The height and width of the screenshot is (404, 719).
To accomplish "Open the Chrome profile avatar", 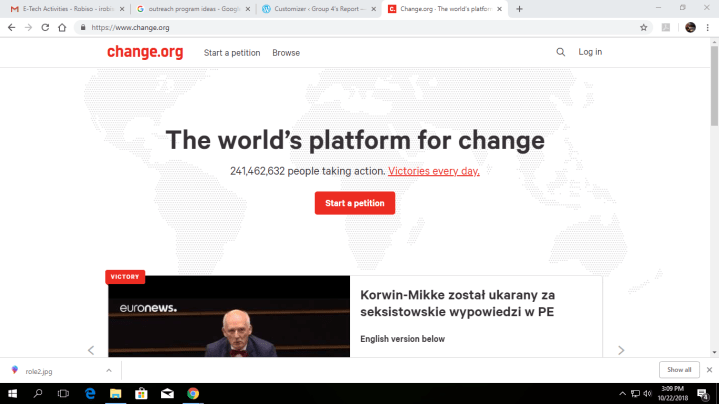I will [x=690, y=28].
